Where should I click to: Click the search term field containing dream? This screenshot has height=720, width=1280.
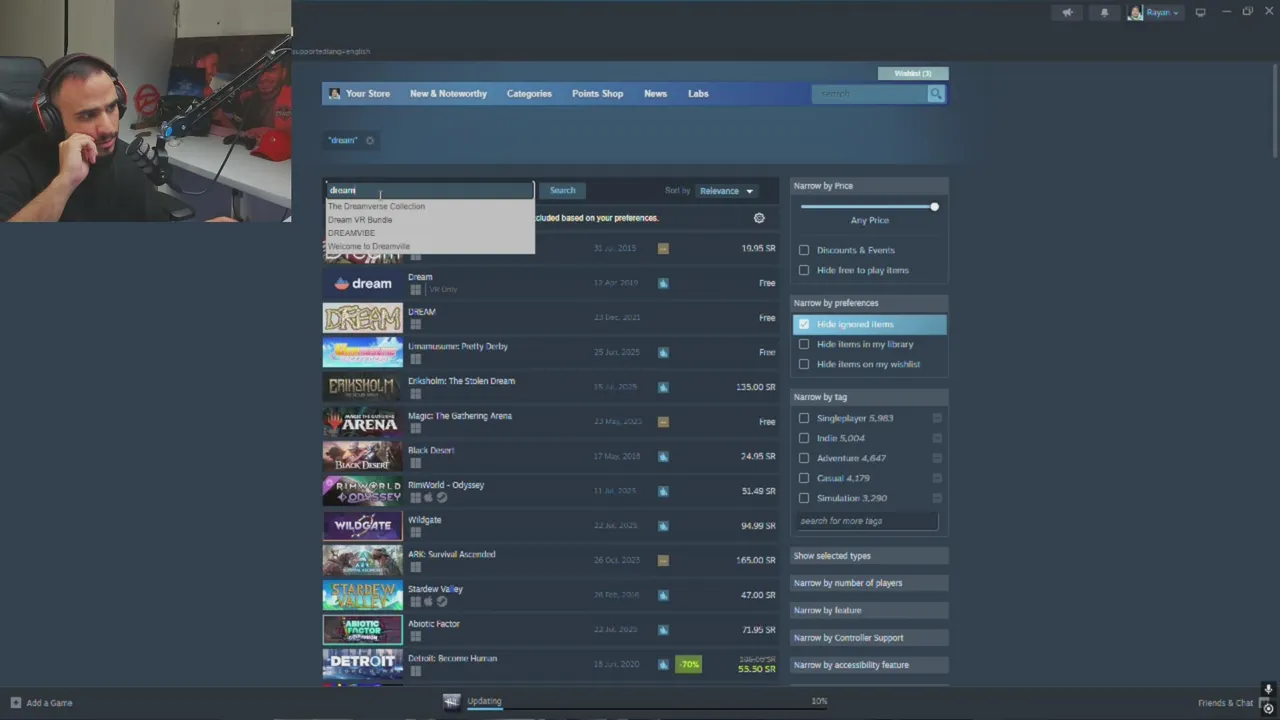pyautogui.click(x=430, y=190)
